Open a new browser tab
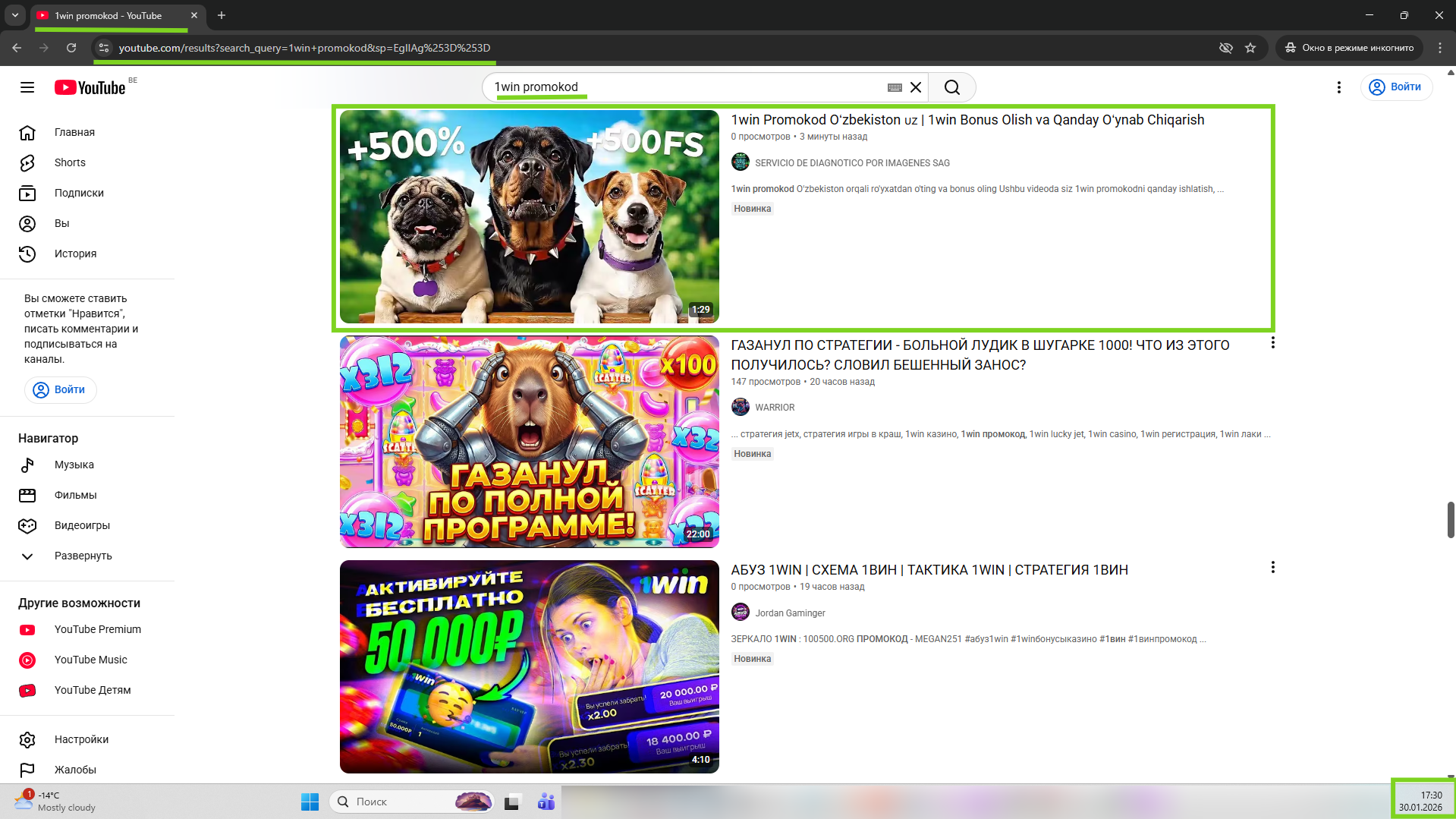Image resolution: width=1456 pixels, height=819 pixels. (222, 15)
